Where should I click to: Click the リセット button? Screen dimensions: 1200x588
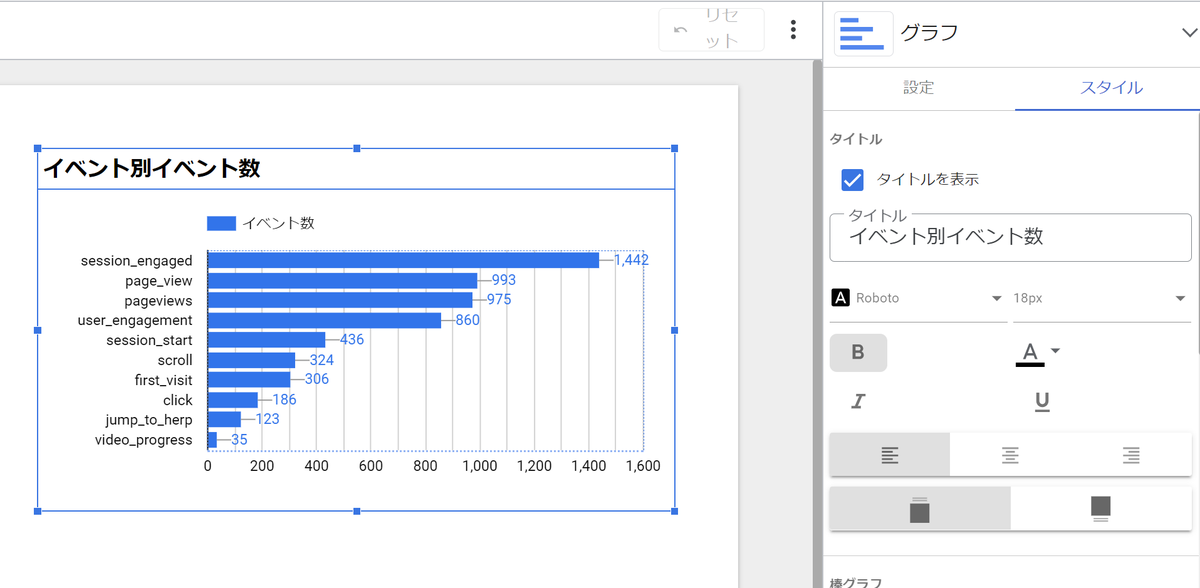pos(712,30)
